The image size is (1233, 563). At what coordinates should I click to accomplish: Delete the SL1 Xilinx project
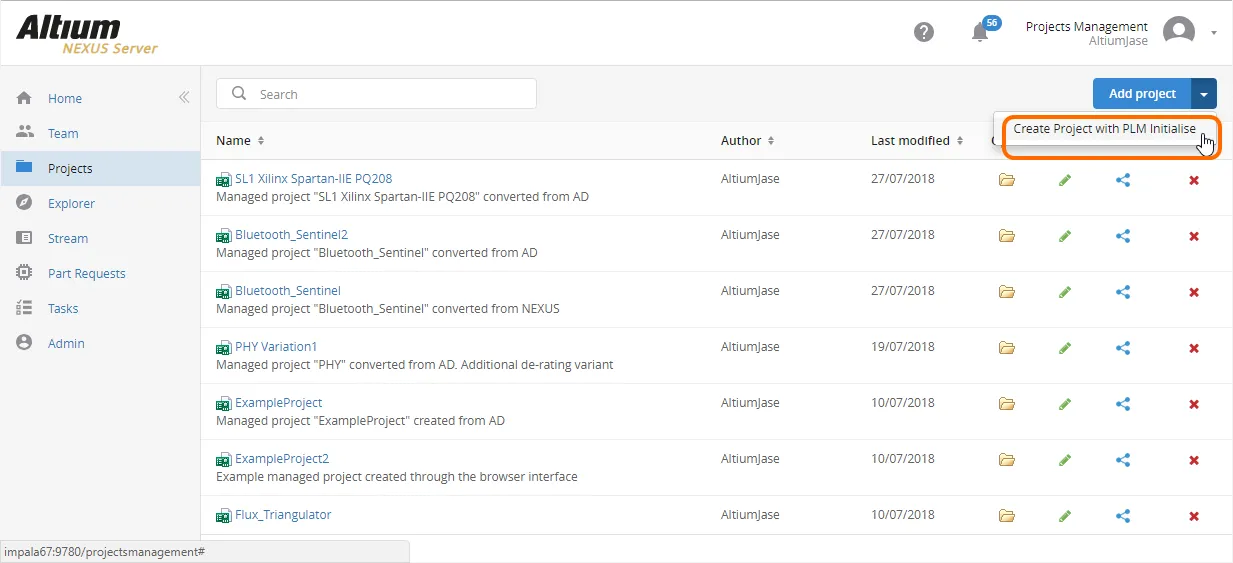click(1193, 181)
